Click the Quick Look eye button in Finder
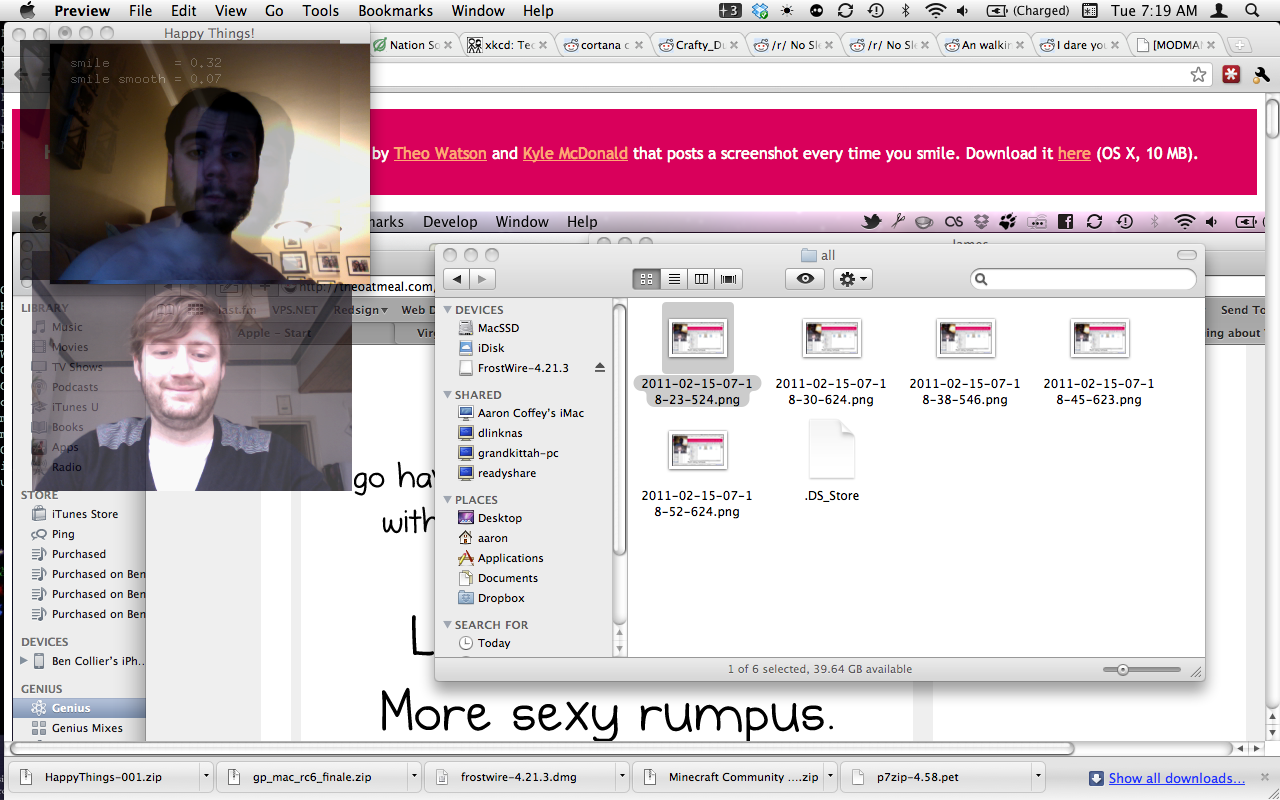The image size is (1280, 800). pyautogui.click(x=805, y=280)
